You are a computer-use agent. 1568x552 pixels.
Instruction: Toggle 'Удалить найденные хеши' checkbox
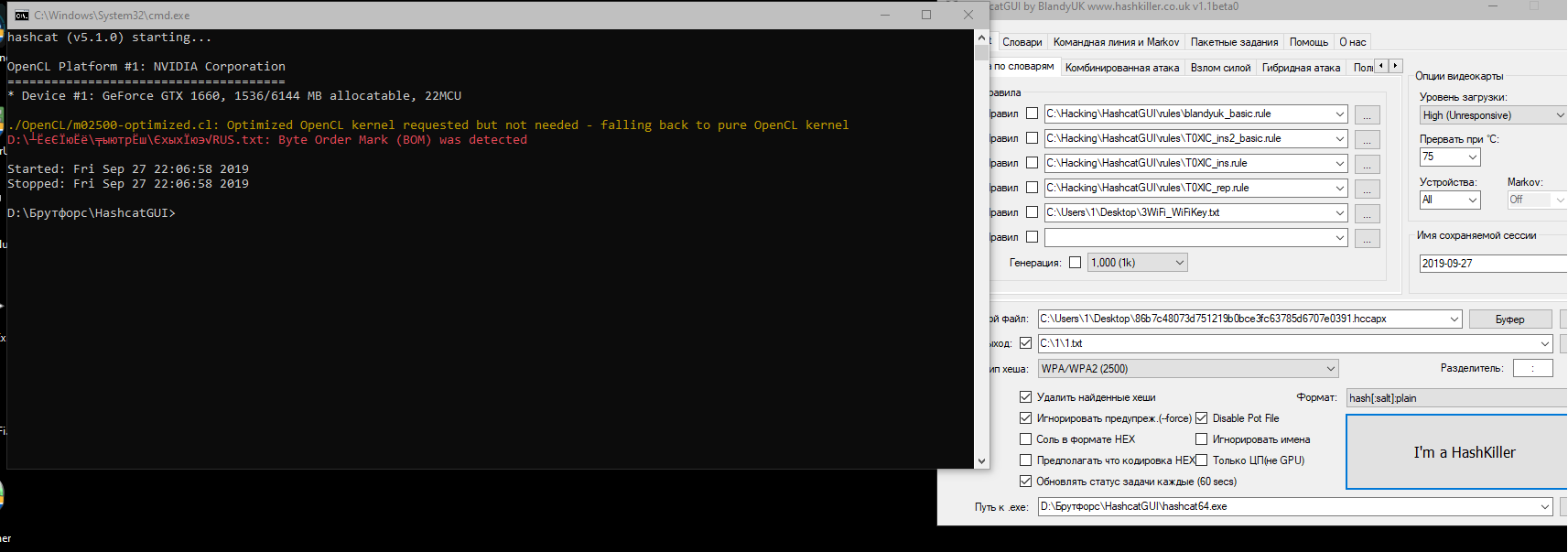tap(1026, 397)
